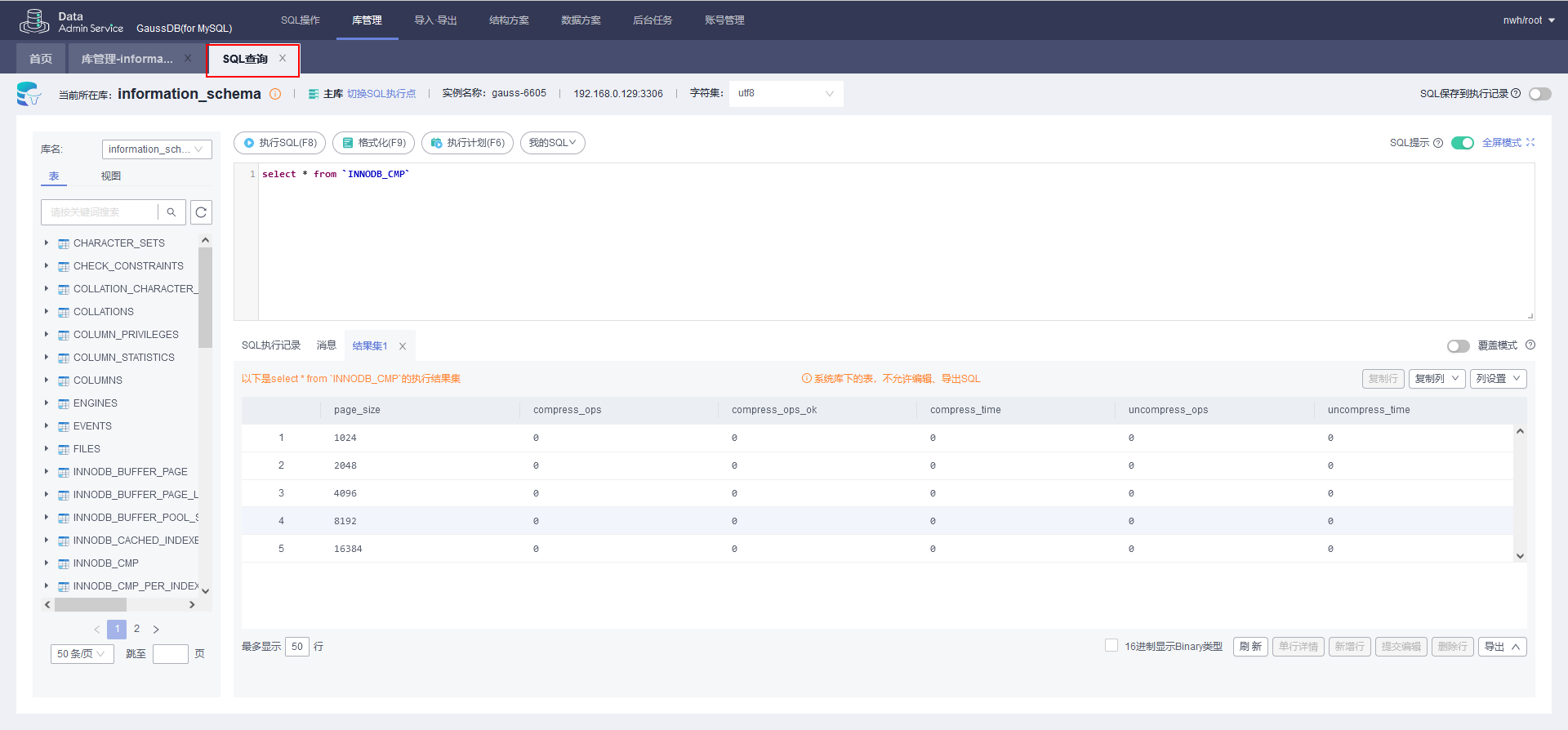Image resolution: width=1568 pixels, height=730 pixels.
Task: Open the 导出 export dropdown
Action: click(1502, 647)
